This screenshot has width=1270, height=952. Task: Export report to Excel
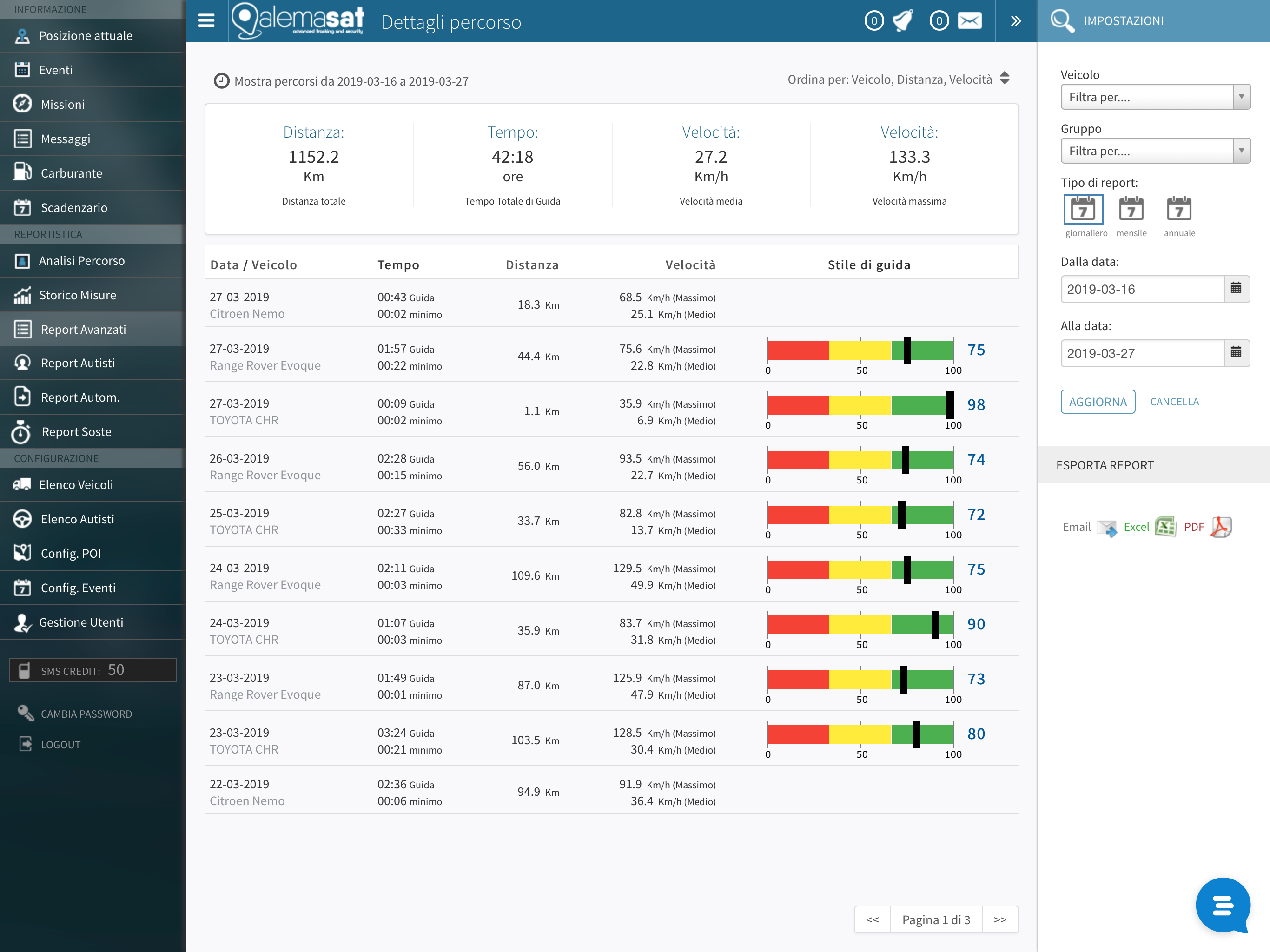point(1165,527)
